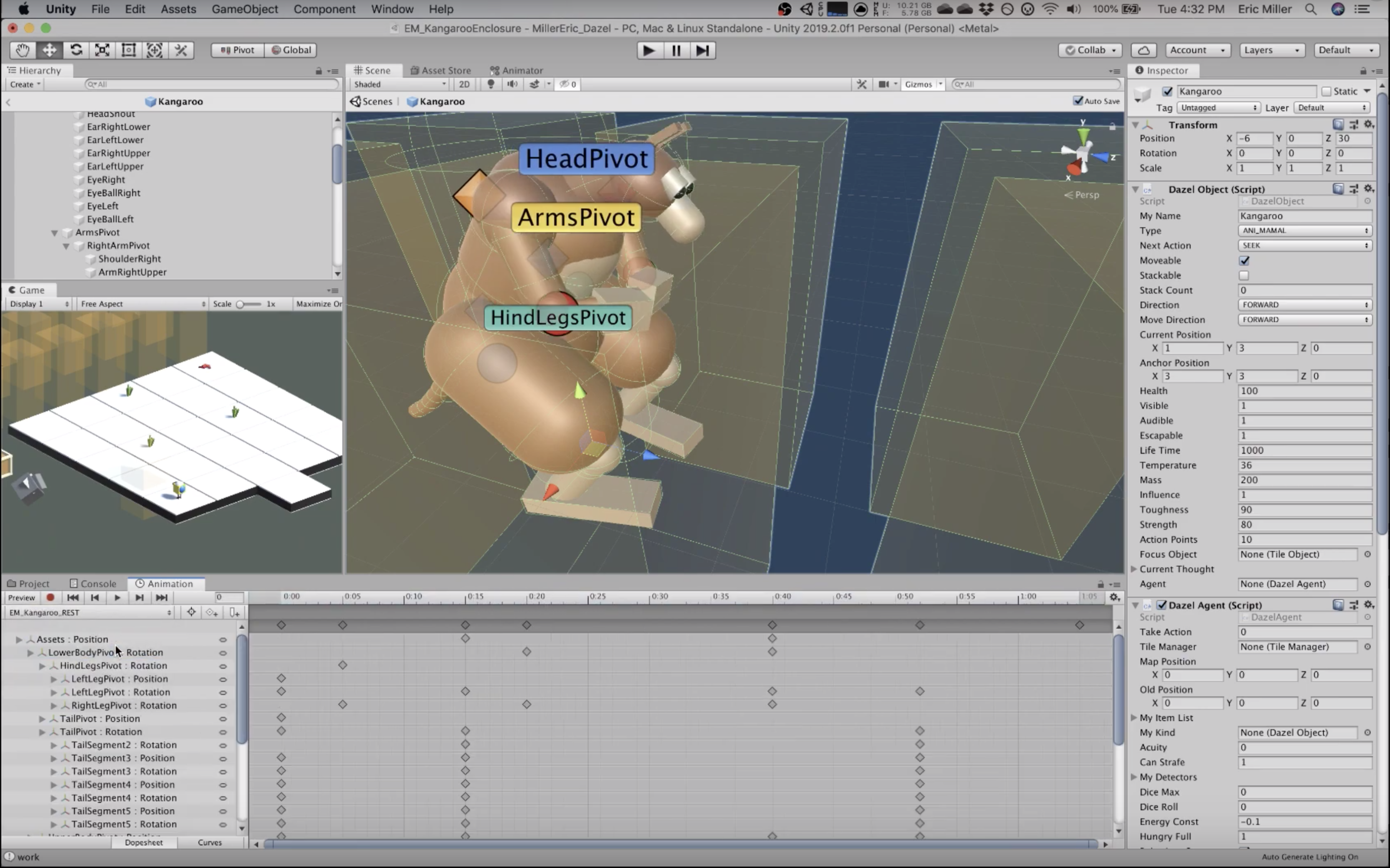Enable the Stackable checkbox
Viewport: 1390px width, 868px height.
[1244, 276]
